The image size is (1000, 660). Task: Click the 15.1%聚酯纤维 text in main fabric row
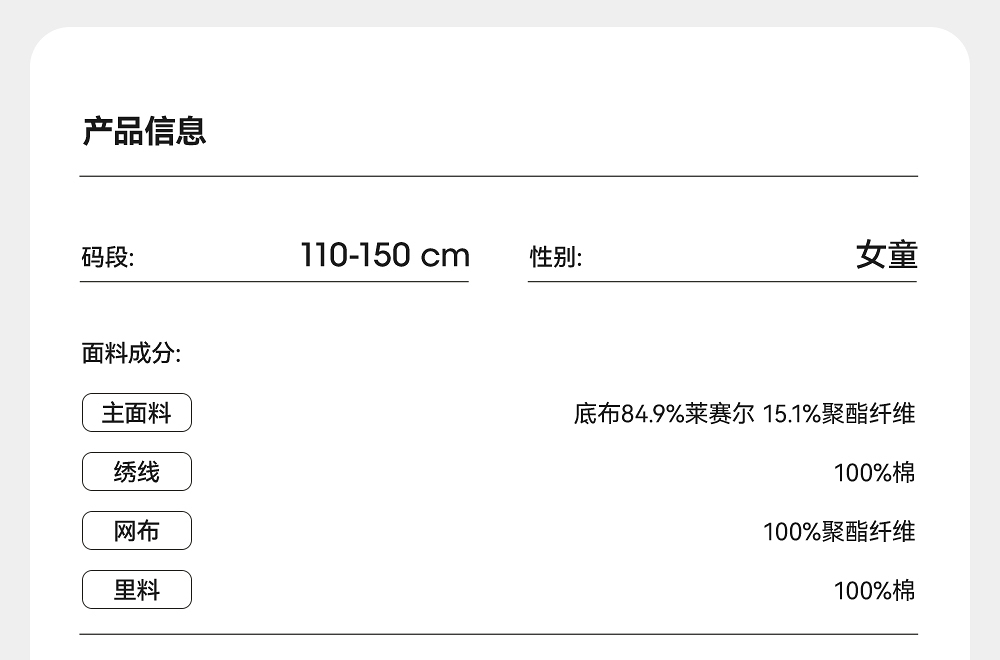click(x=838, y=413)
